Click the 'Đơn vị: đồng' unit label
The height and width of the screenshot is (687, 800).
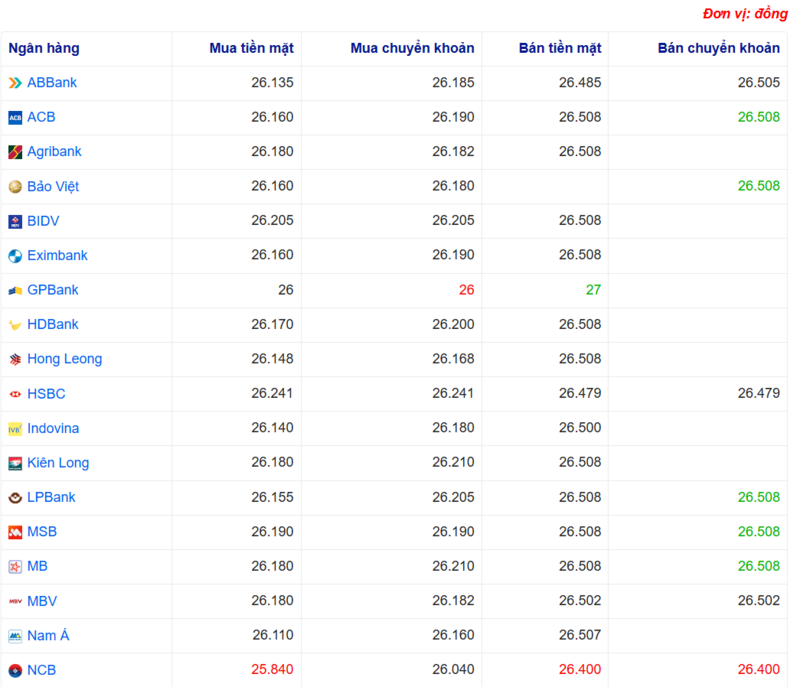745,14
